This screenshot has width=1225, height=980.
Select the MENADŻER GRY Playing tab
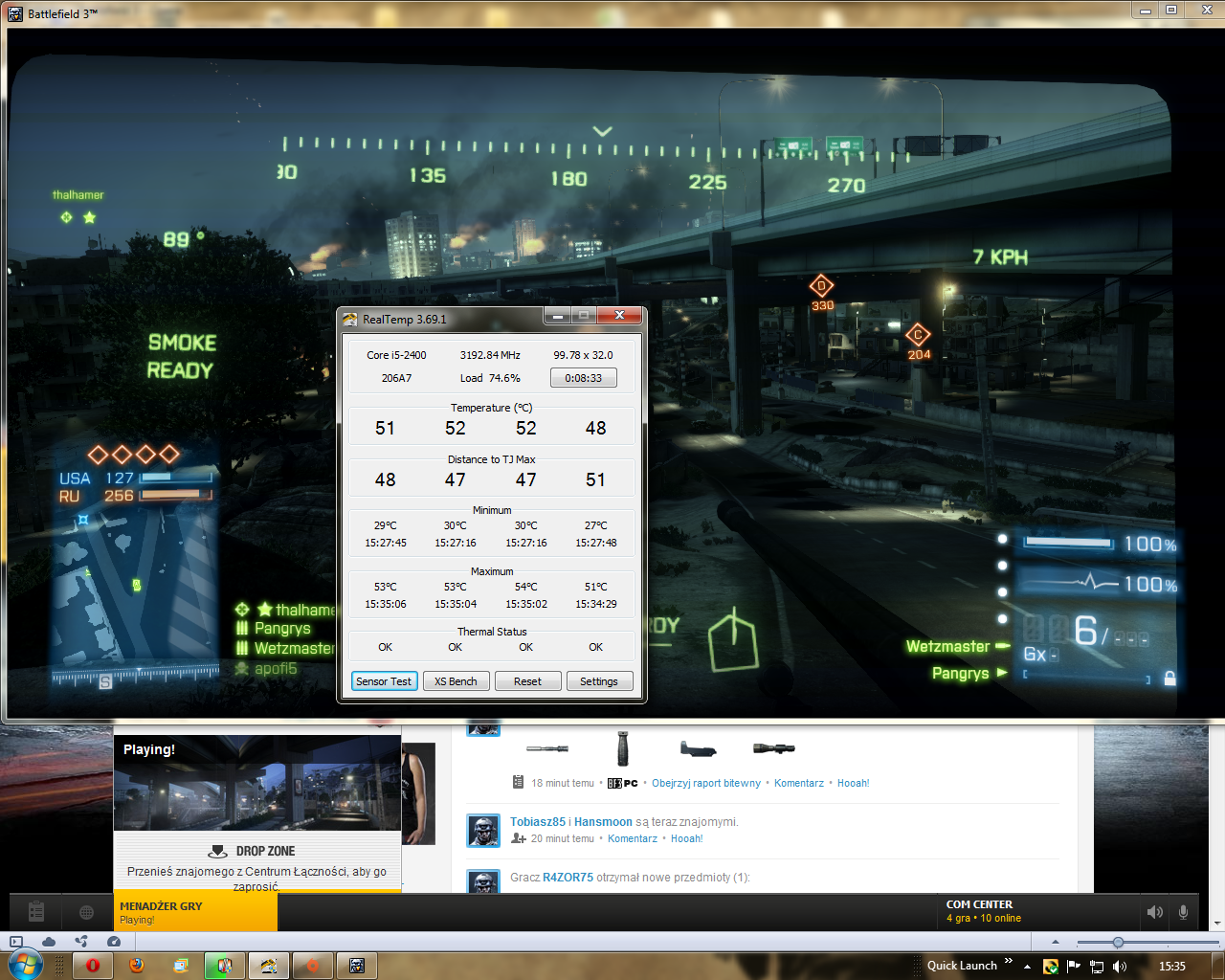pyautogui.click(x=196, y=912)
